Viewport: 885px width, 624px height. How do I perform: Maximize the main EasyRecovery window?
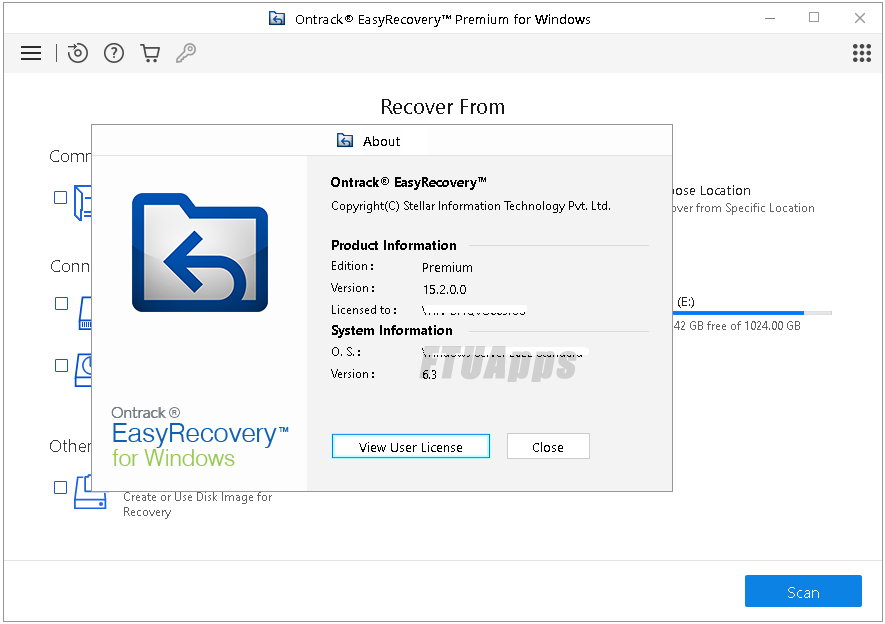814,18
